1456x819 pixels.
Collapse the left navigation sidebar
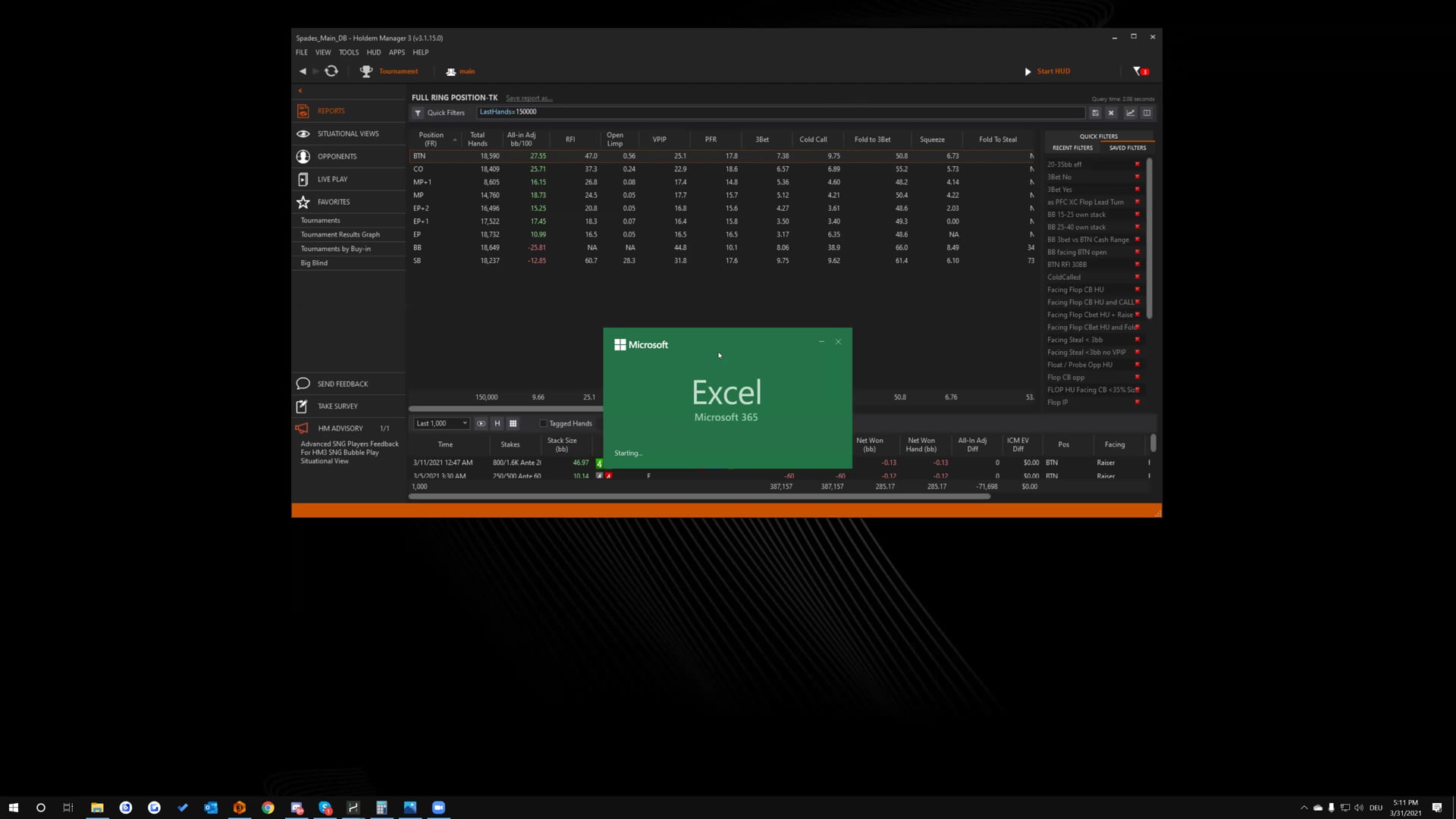point(300,90)
